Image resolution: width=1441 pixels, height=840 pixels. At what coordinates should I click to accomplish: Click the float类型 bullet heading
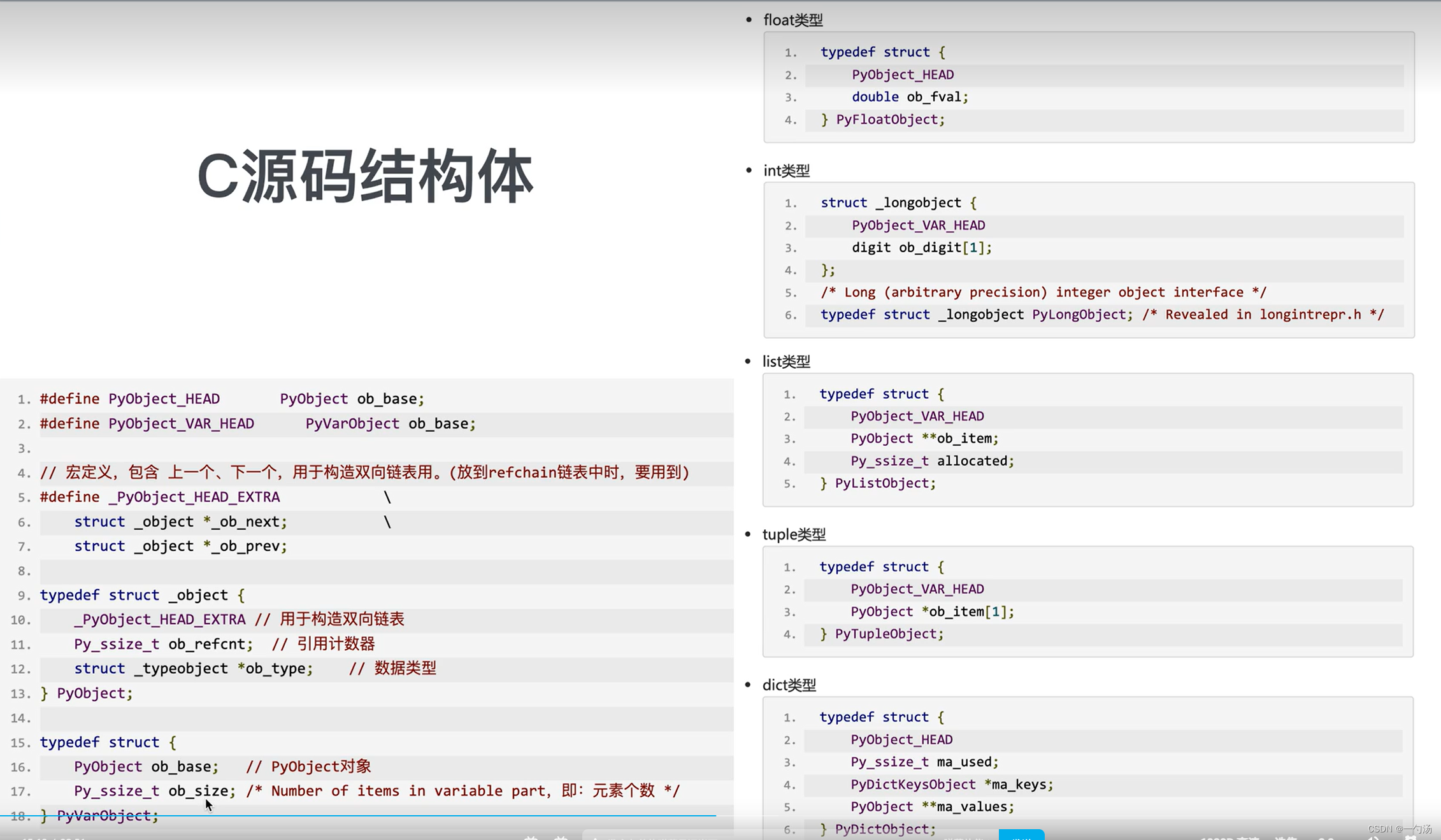coord(792,20)
